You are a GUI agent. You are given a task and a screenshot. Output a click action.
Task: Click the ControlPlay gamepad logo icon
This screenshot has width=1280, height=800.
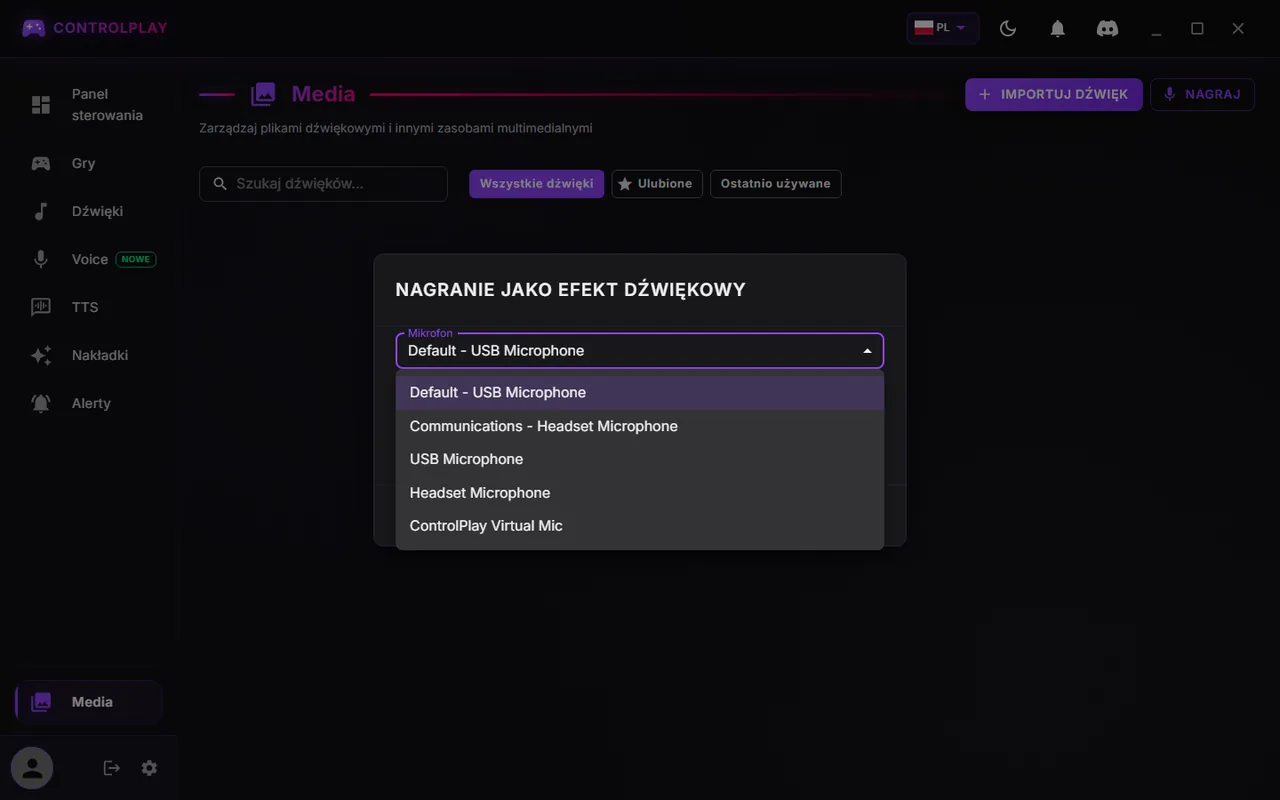(33, 28)
